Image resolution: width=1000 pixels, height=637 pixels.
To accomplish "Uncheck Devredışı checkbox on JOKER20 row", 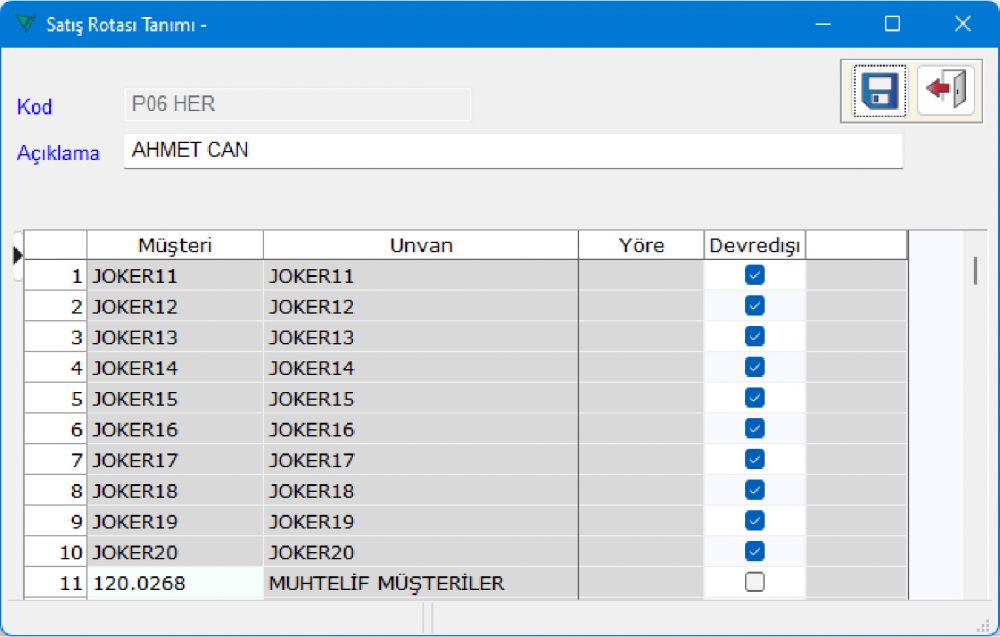I will click(755, 551).
